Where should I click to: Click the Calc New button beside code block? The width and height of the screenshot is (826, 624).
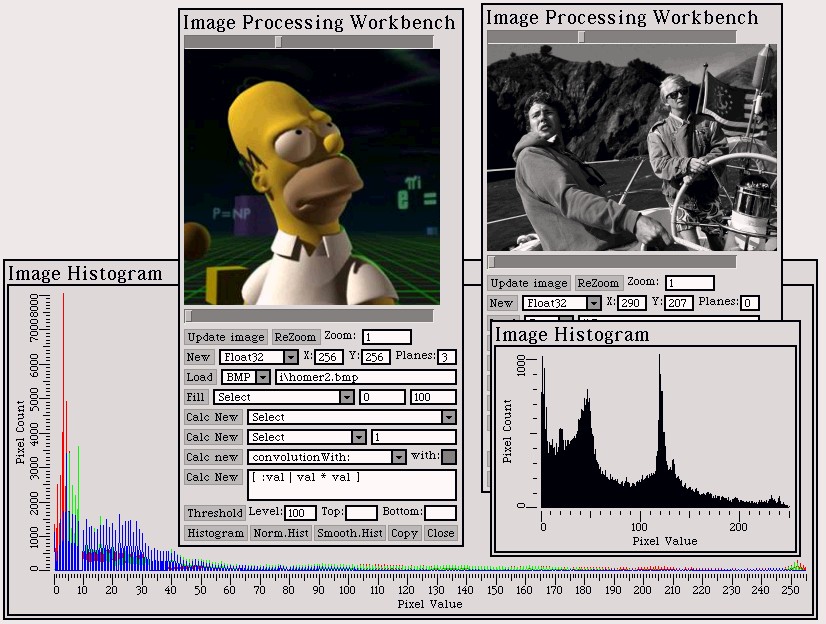point(212,477)
